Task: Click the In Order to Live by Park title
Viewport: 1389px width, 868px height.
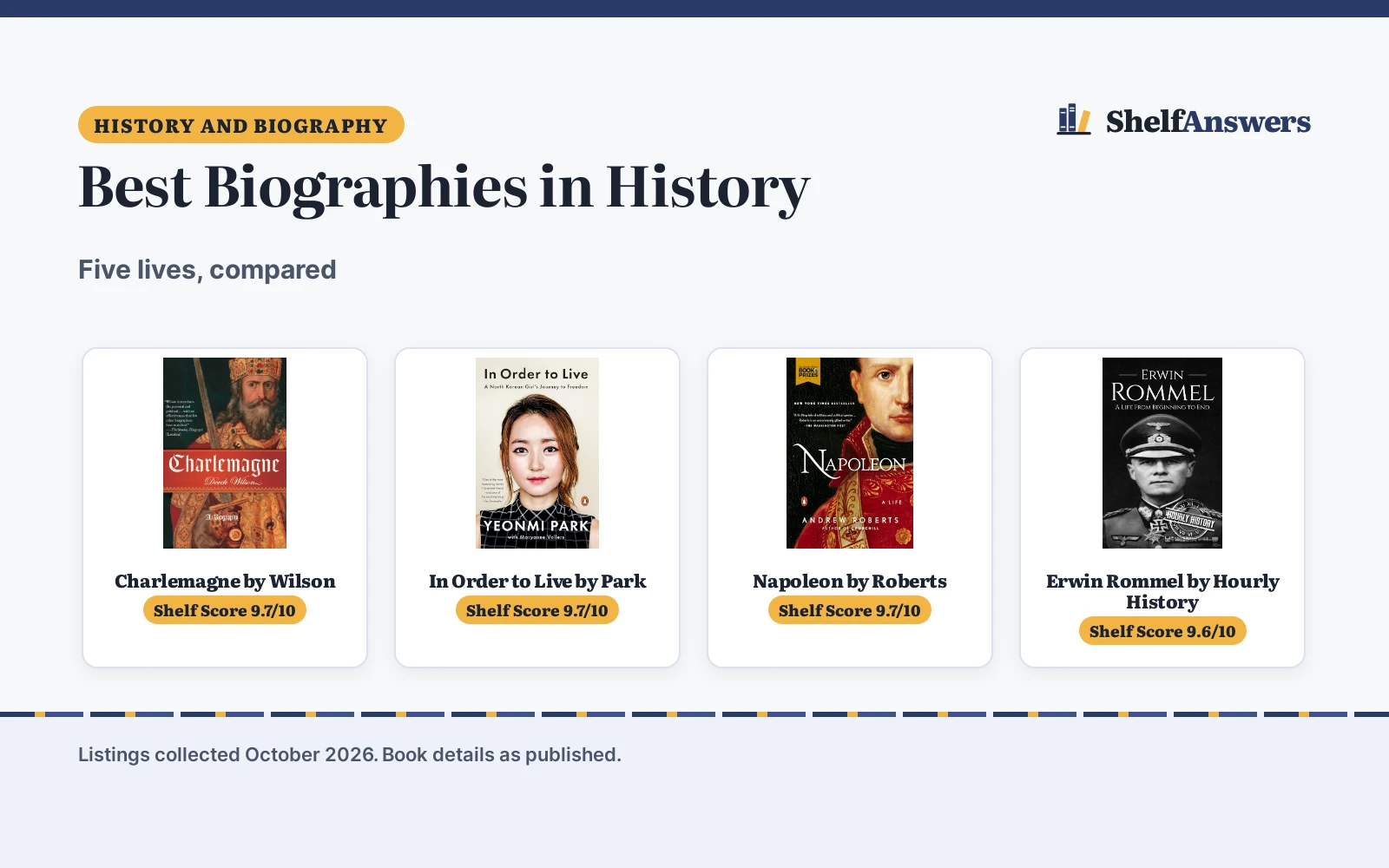Action: click(x=537, y=582)
